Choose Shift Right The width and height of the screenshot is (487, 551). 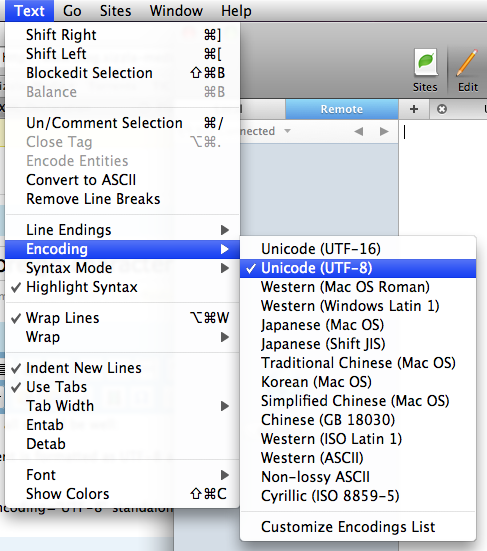[x=122, y=35]
